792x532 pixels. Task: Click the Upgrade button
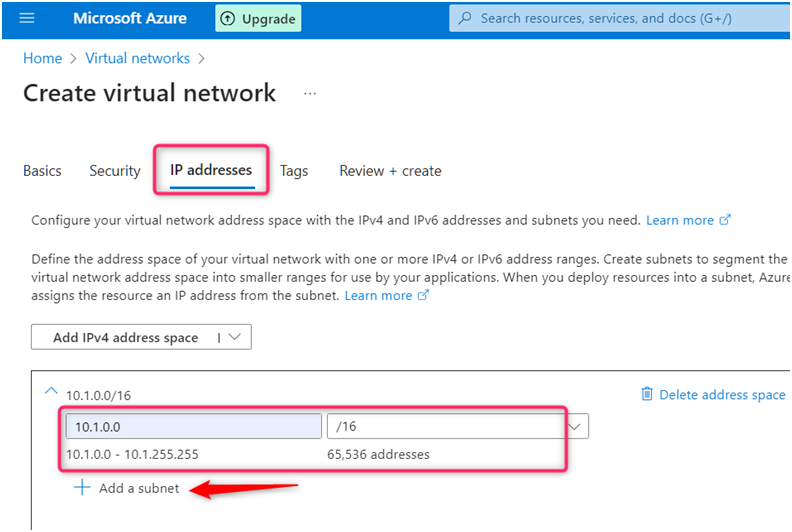click(258, 19)
